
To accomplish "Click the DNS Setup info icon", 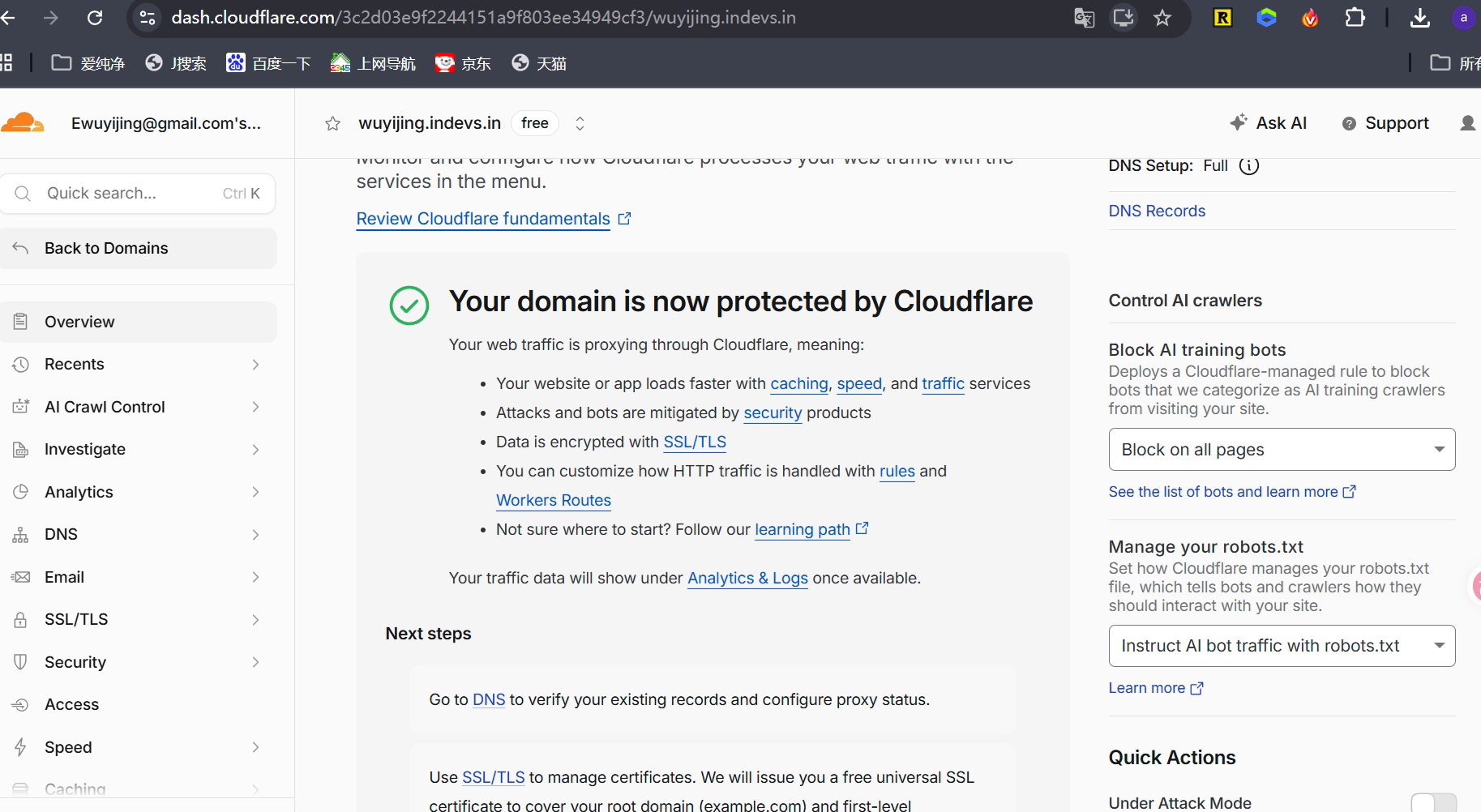I will pos(1249,166).
